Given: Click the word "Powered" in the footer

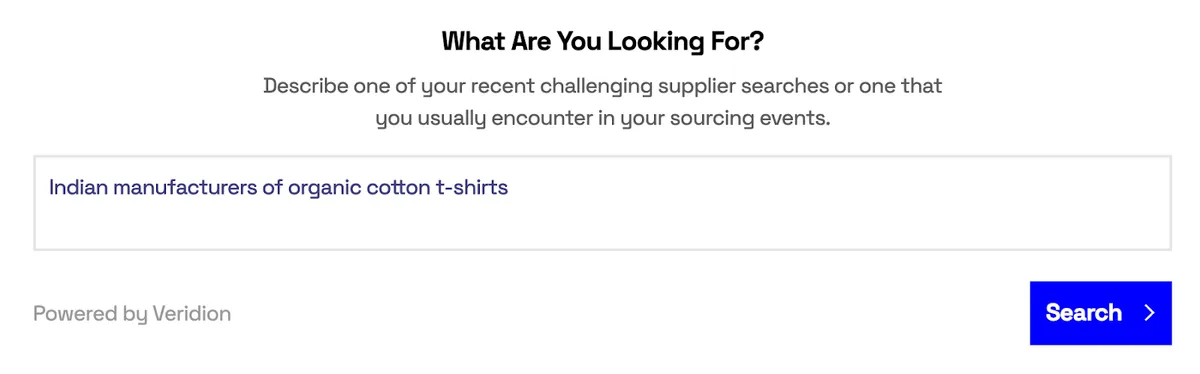Looking at the screenshot, I should [x=75, y=314].
